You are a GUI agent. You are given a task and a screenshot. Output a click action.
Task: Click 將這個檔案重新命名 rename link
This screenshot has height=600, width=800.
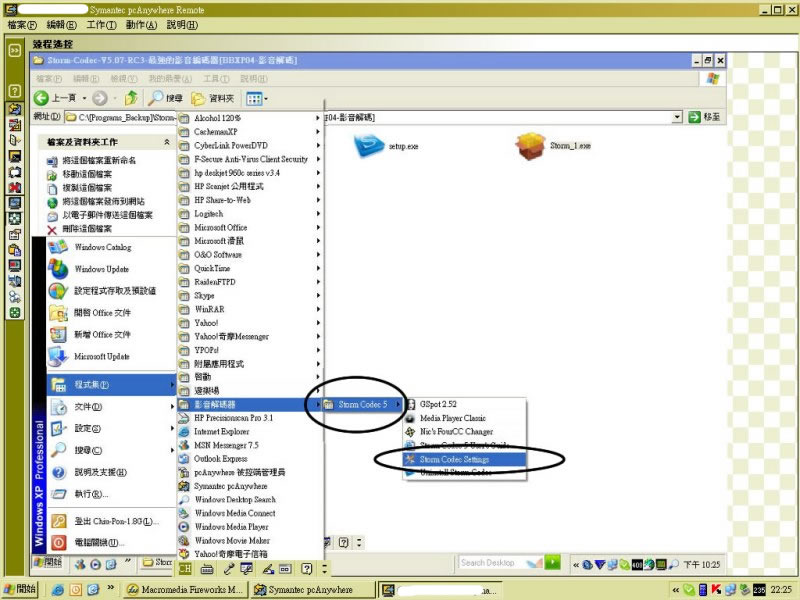(x=99, y=160)
